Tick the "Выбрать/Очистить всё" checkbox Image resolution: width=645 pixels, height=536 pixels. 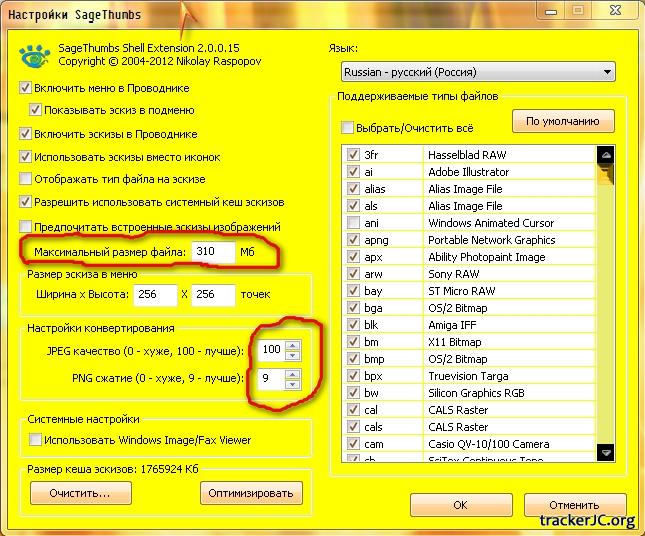tap(347, 128)
